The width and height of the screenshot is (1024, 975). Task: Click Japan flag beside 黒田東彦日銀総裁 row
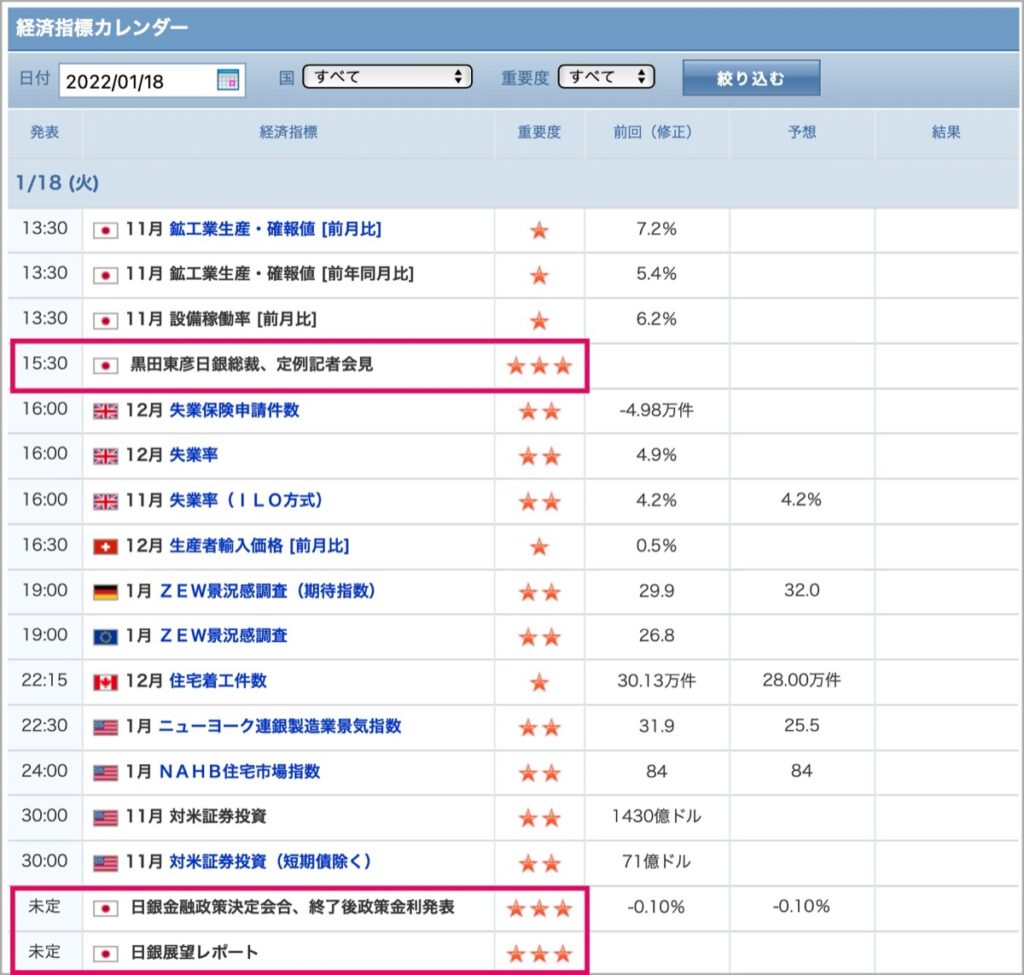[105, 365]
